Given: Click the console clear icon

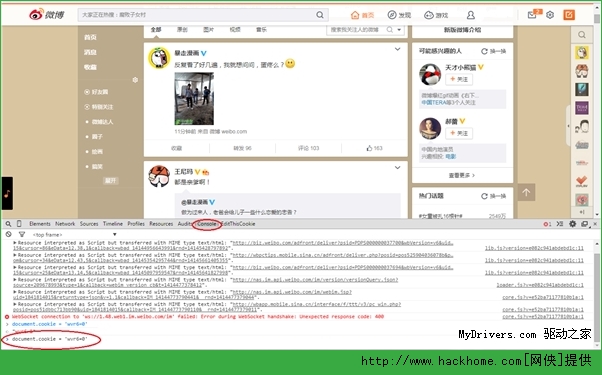Looking at the screenshot, I should [x=8, y=234].
